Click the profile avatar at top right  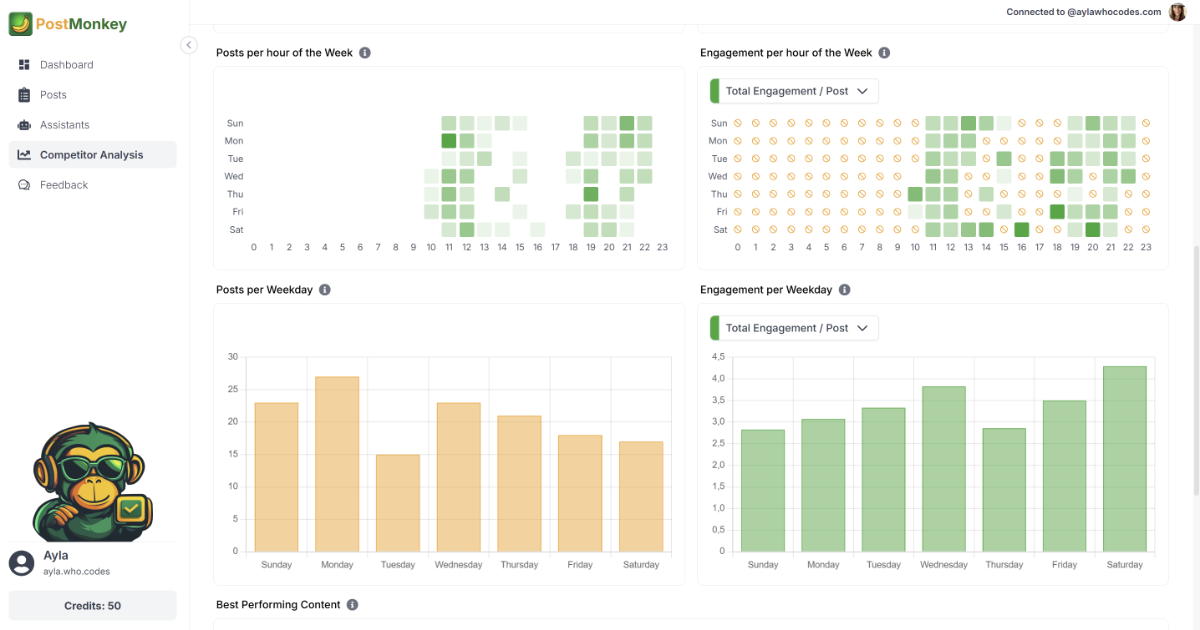[x=1178, y=12]
